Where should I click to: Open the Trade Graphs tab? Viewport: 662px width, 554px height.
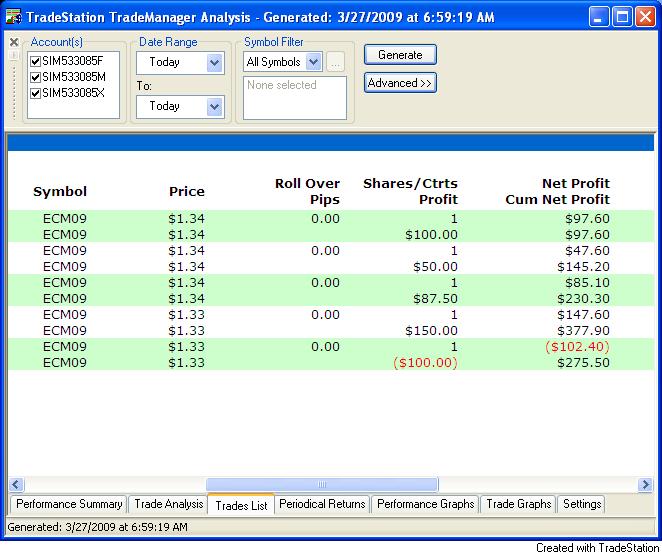(518, 504)
